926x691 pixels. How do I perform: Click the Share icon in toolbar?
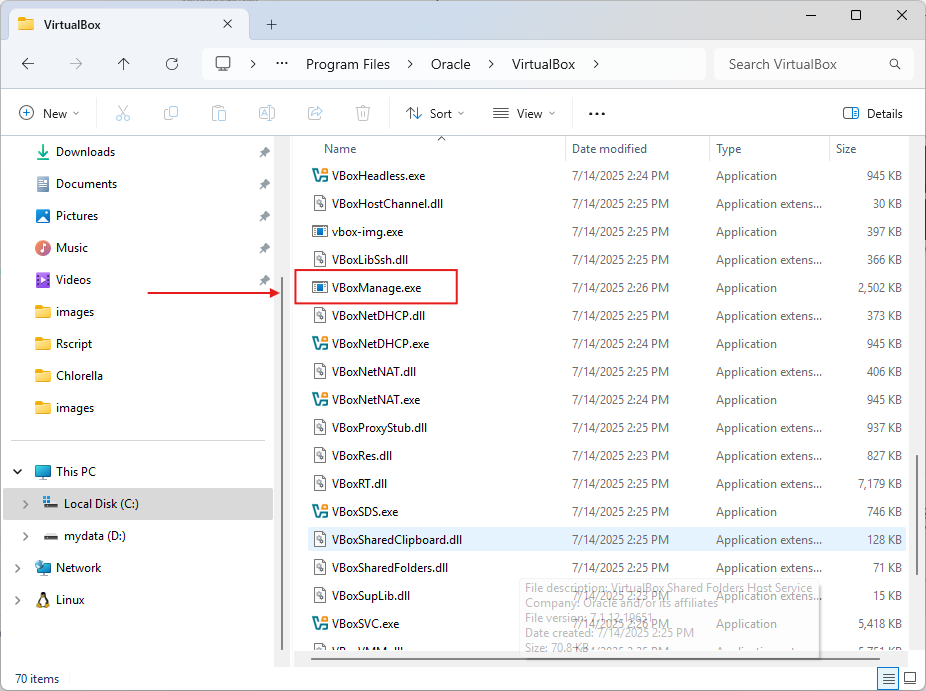click(x=315, y=114)
